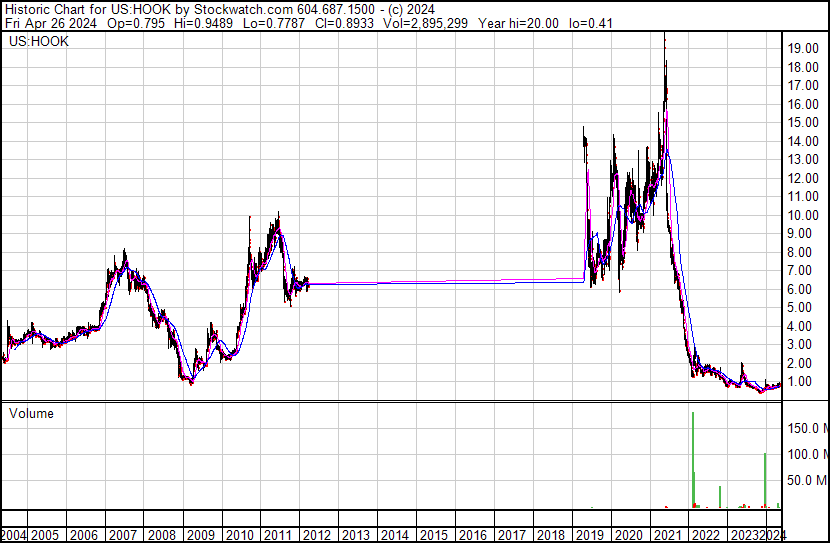830x543 pixels.
Task: Click the 2009 price low near 1.00
Action: click(190, 382)
